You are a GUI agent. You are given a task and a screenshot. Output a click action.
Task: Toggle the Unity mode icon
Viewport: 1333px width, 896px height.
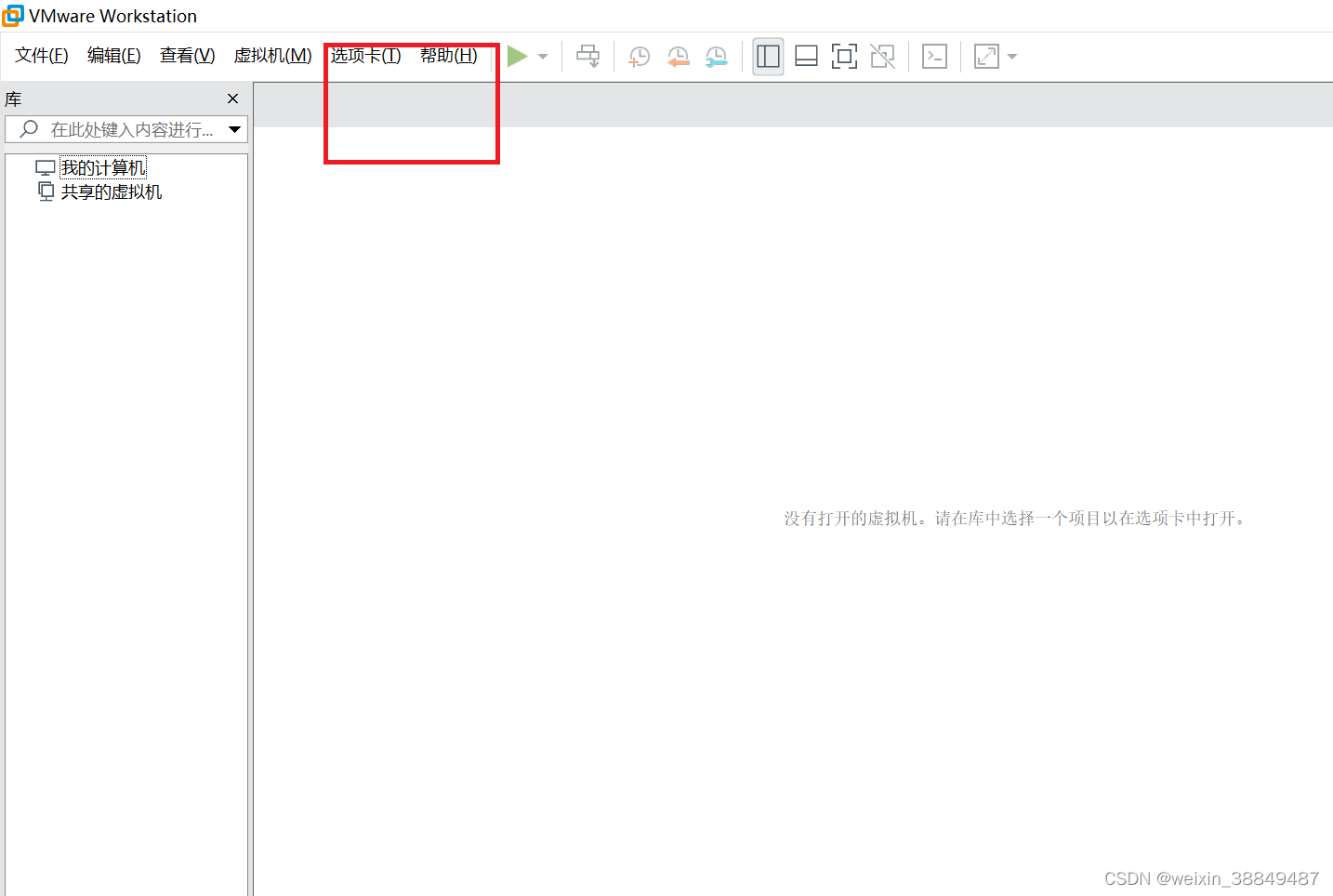(x=882, y=57)
